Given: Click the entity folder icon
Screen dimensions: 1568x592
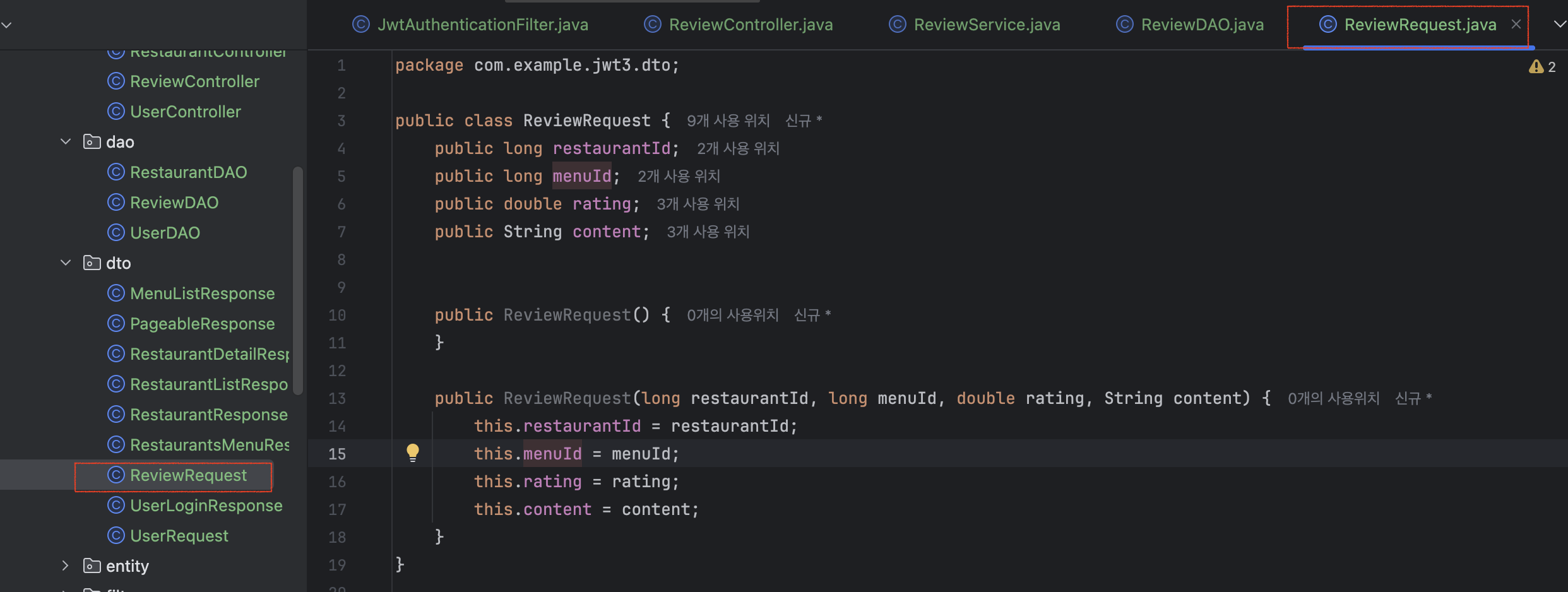Looking at the screenshot, I should click(92, 565).
